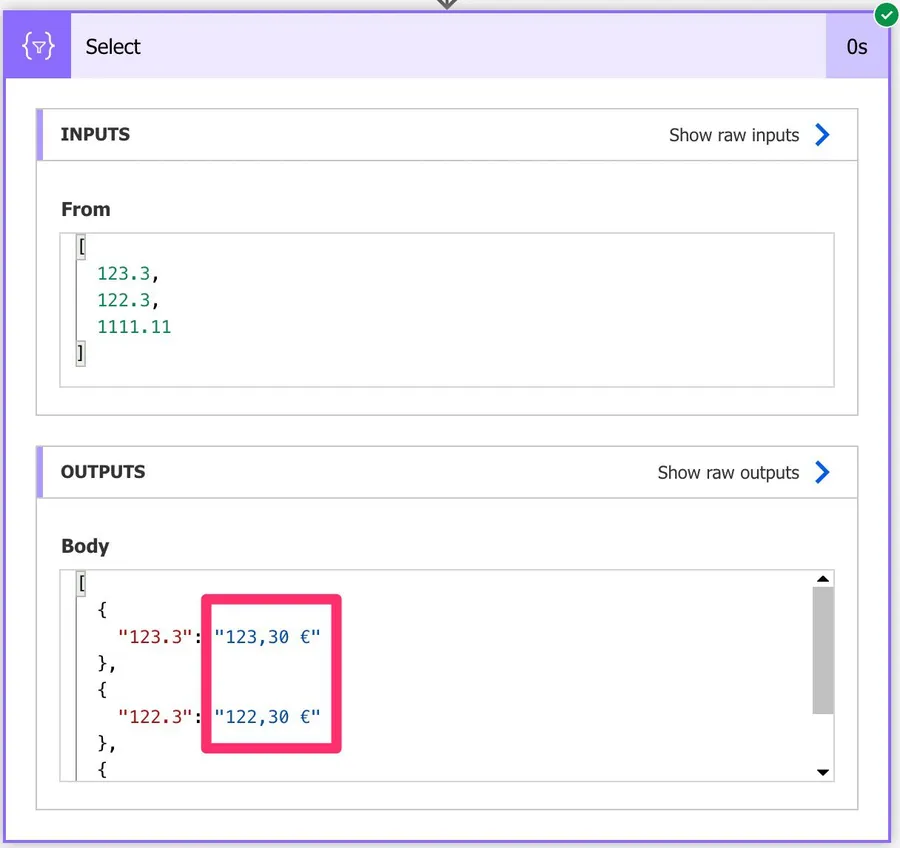Open the Show raw outputs link
900x848 pixels.
tap(727, 472)
